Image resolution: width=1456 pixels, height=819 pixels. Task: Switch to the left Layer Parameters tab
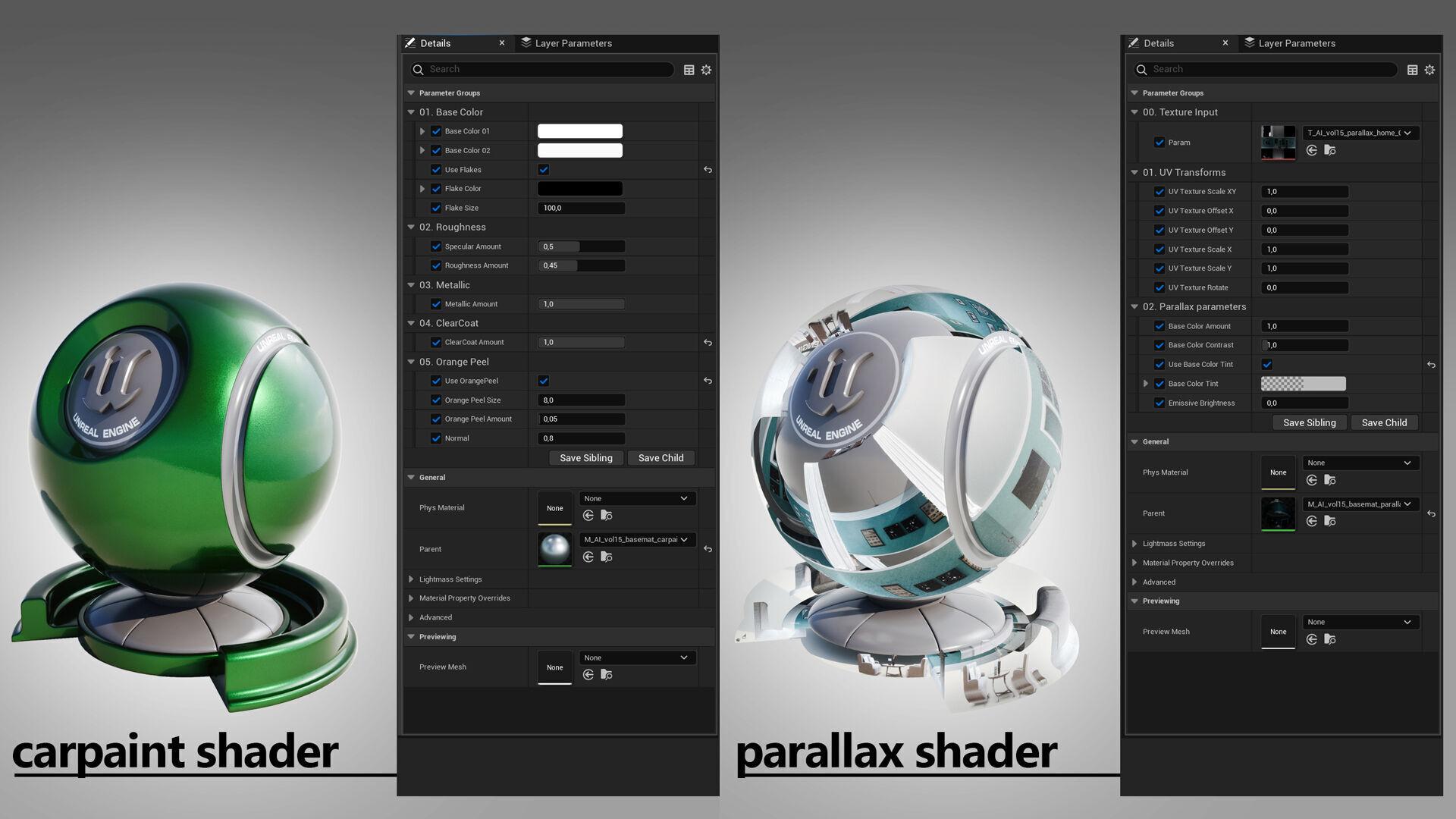click(573, 43)
